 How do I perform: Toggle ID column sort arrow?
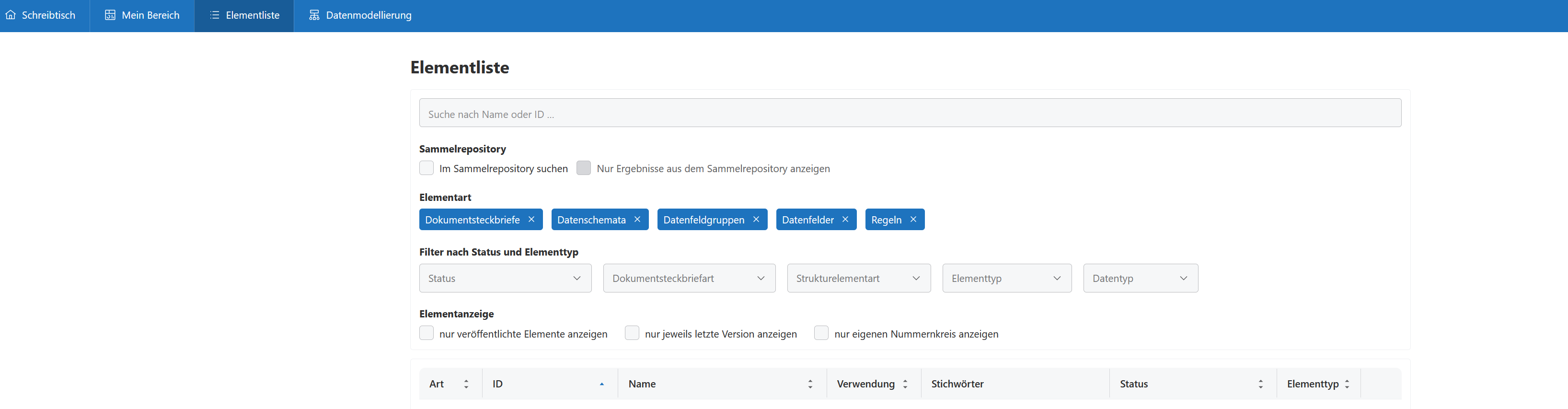click(x=601, y=384)
